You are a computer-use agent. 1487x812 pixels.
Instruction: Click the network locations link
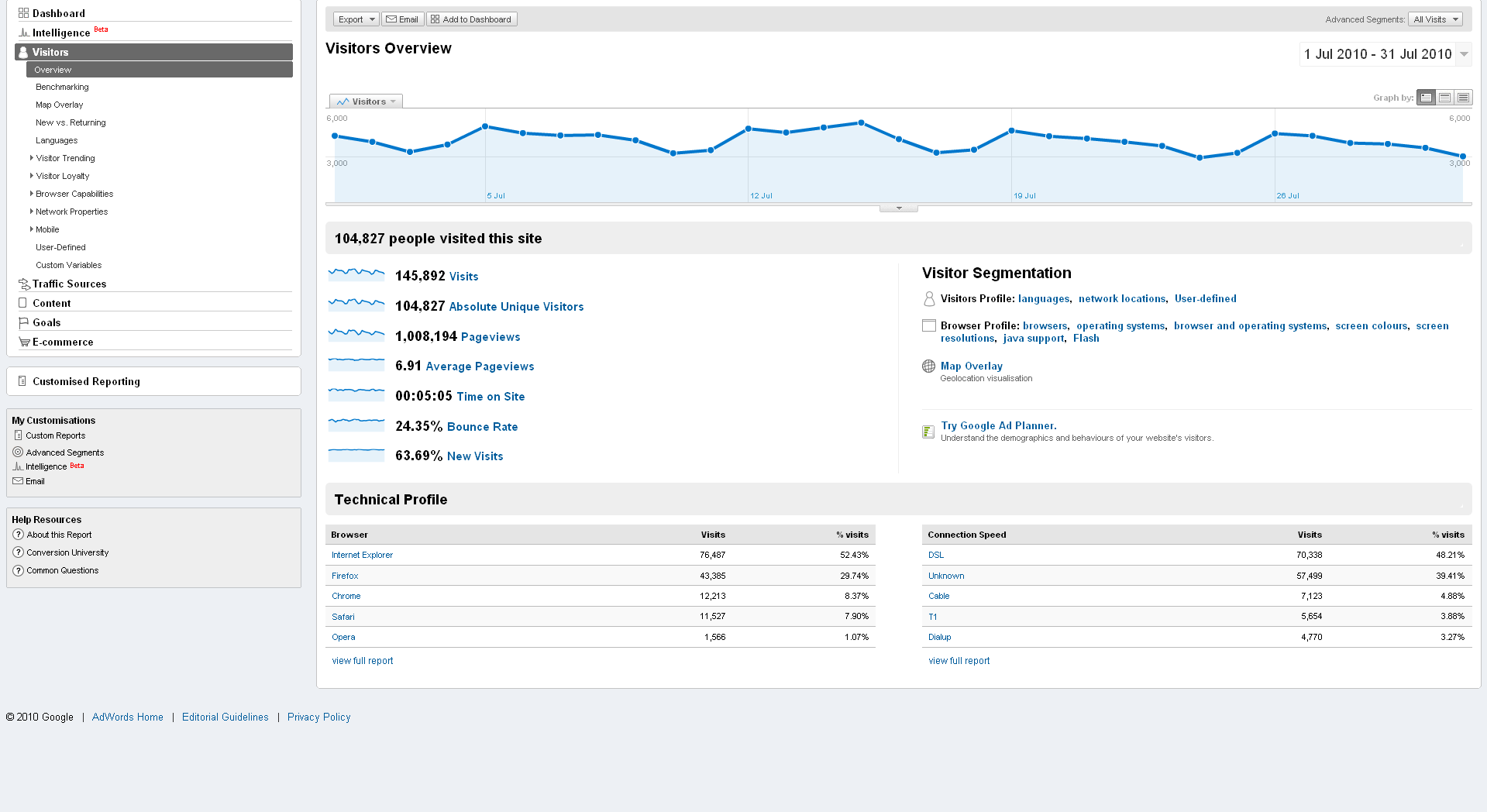pos(1122,299)
